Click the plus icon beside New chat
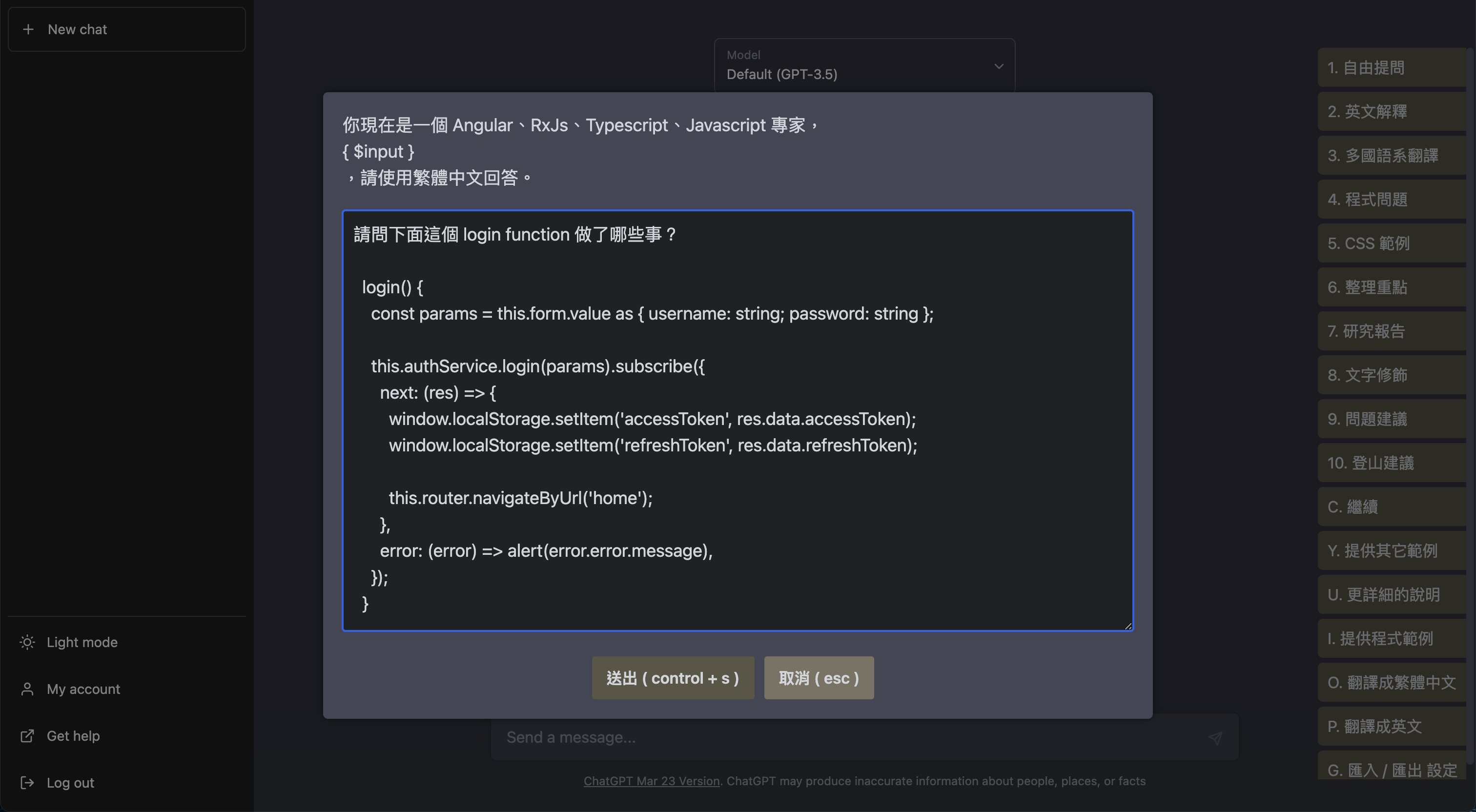This screenshot has height=812, width=1476. (28, 29)
